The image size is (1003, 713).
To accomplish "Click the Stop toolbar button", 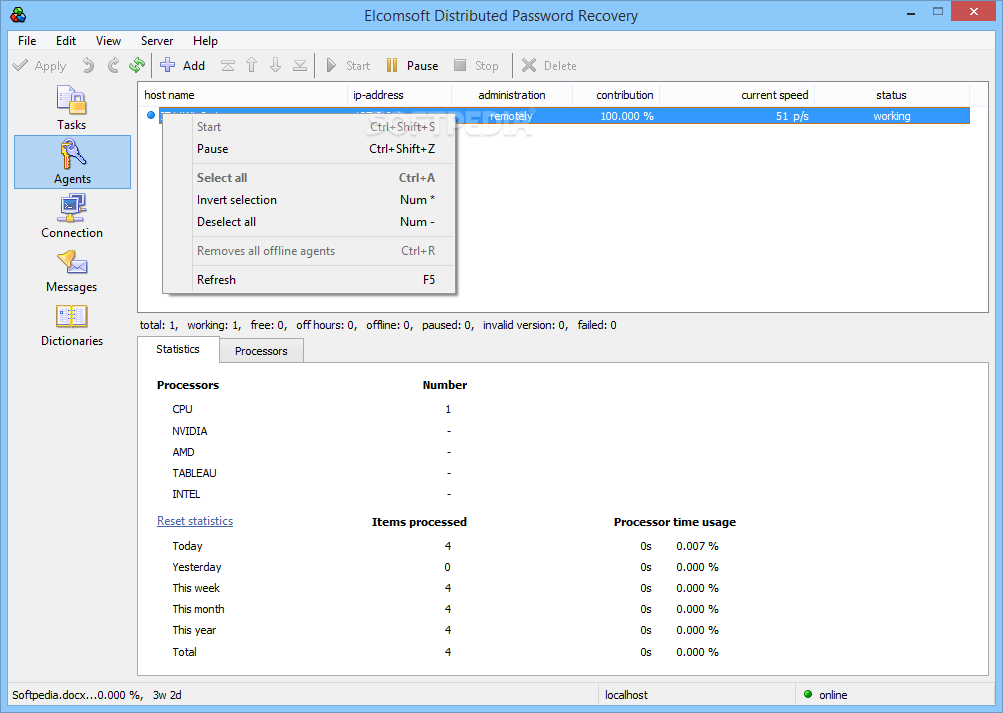I will 476,65.
